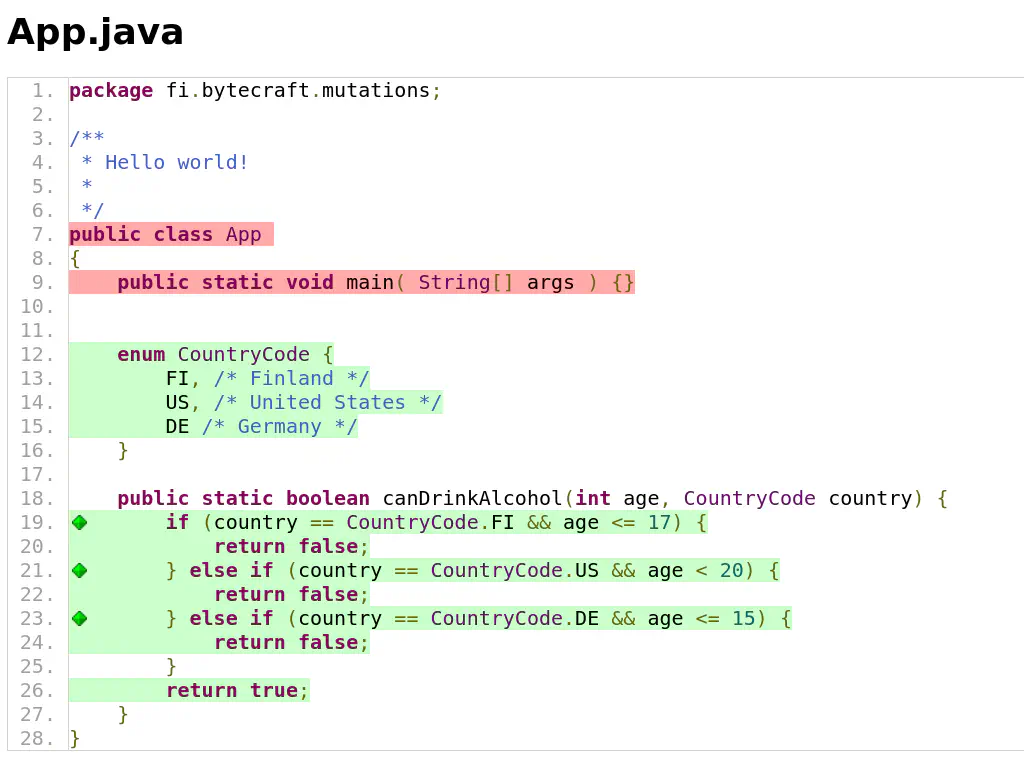Screen dimensions: 1024x778
Task: Click the green diamond beside line 23
Action: [79, 618]
